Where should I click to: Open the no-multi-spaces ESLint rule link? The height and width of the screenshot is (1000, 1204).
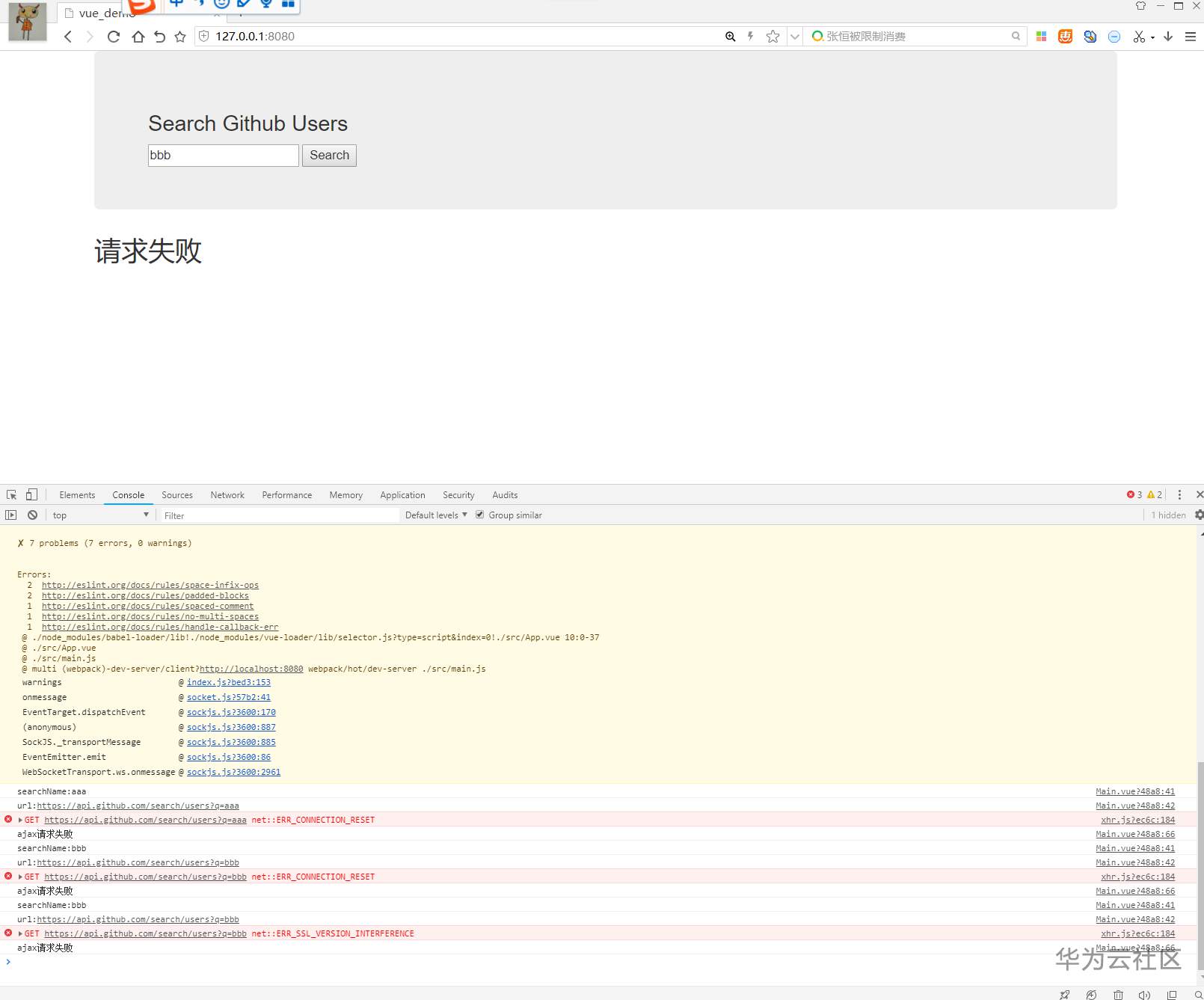point(150,617)
